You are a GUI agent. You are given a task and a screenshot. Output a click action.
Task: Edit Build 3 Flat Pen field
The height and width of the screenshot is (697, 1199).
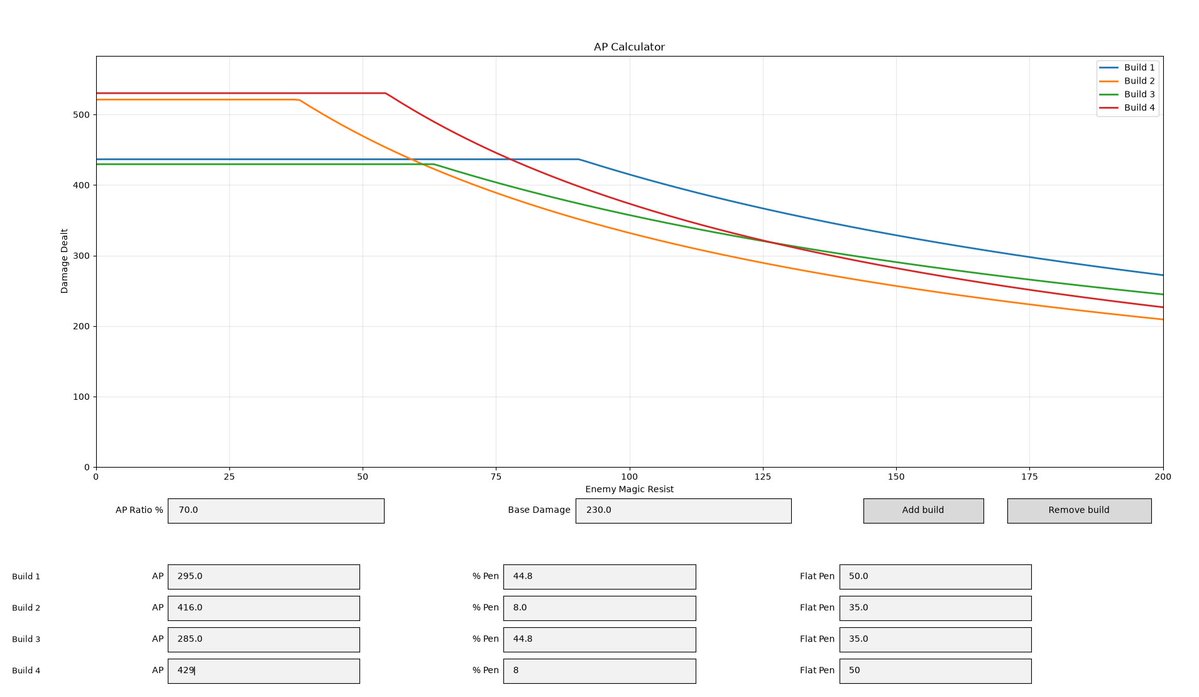click(935, 640)
